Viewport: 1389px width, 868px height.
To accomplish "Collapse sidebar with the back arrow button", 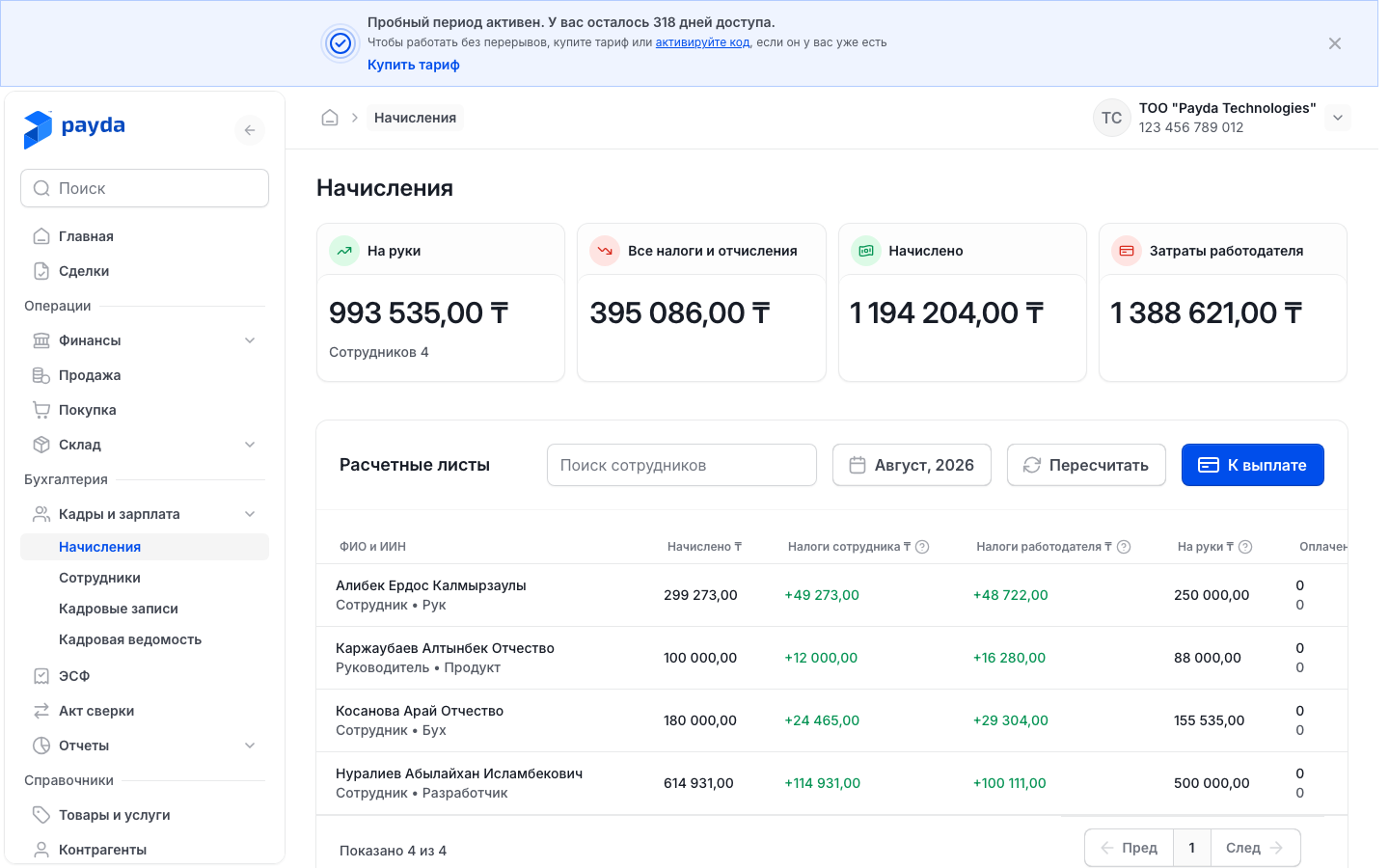I will (250, 130).
